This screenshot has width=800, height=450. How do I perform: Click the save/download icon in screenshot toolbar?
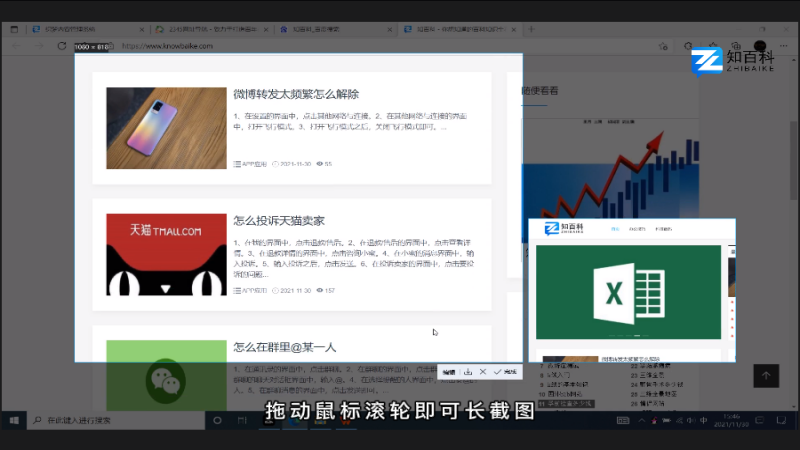[468, 372]
